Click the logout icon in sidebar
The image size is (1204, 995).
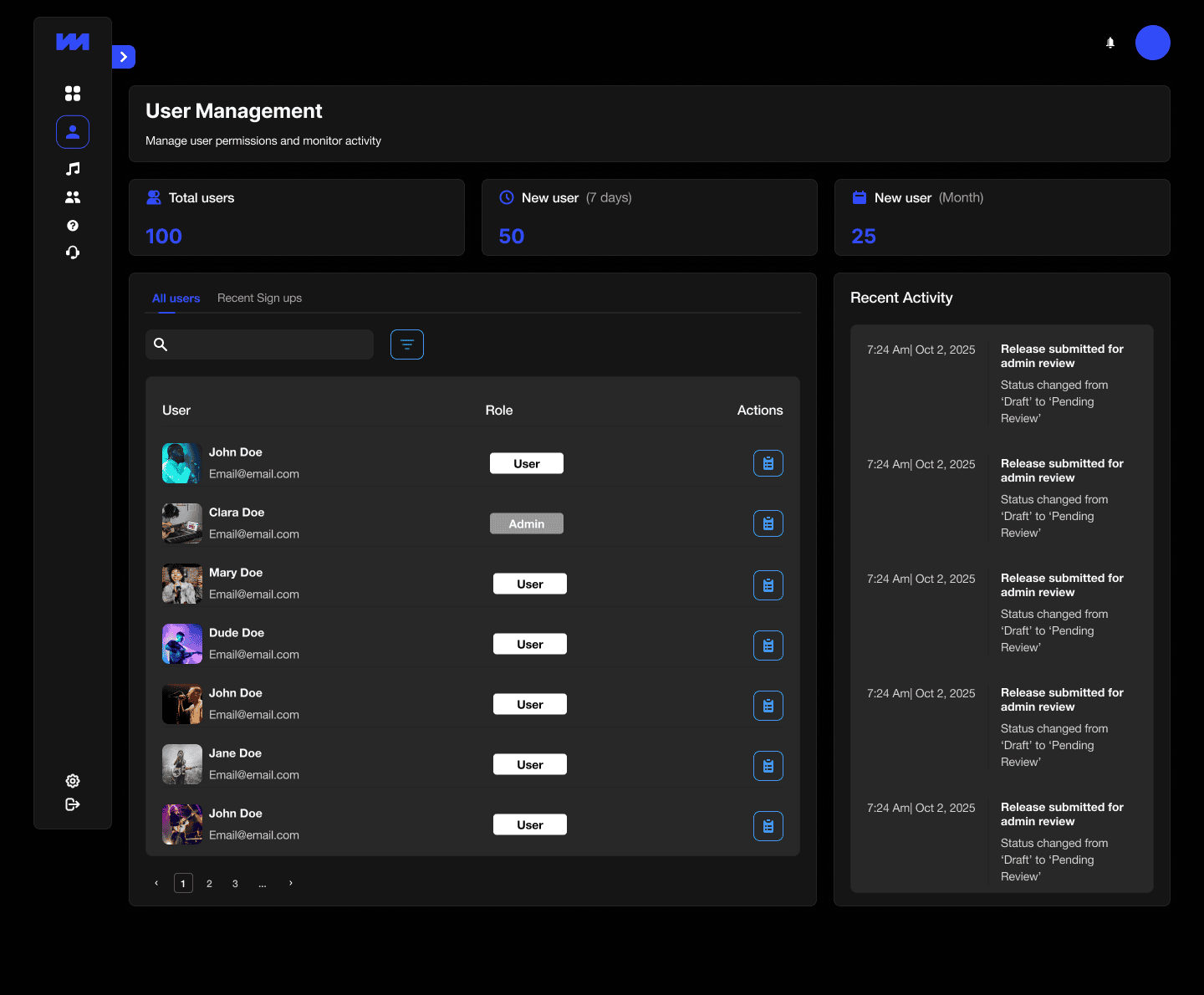(x=73, y=804)
